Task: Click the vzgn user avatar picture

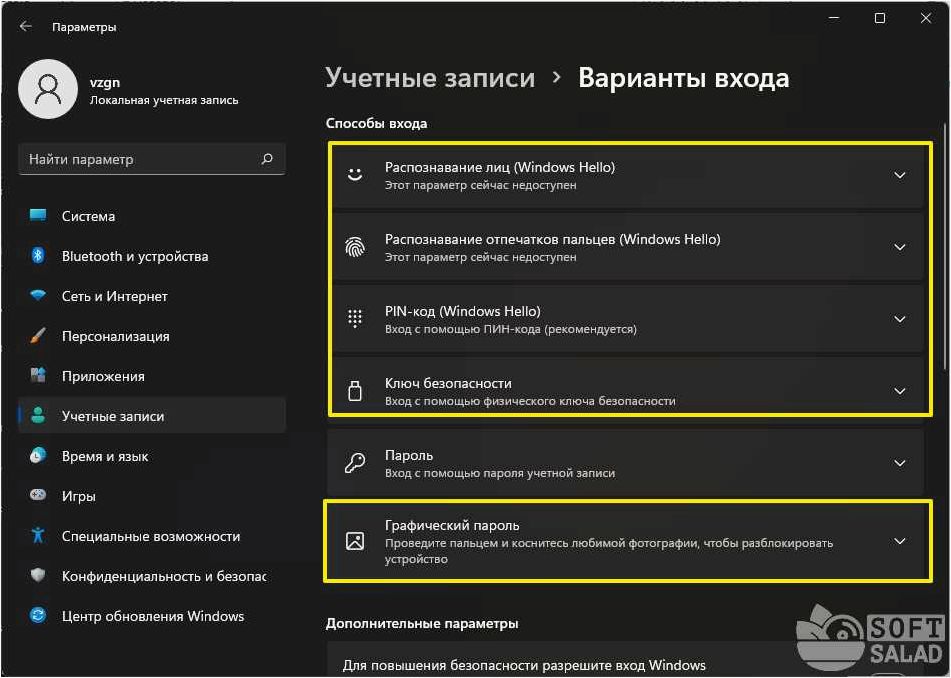Action: (x=48, y=89)
